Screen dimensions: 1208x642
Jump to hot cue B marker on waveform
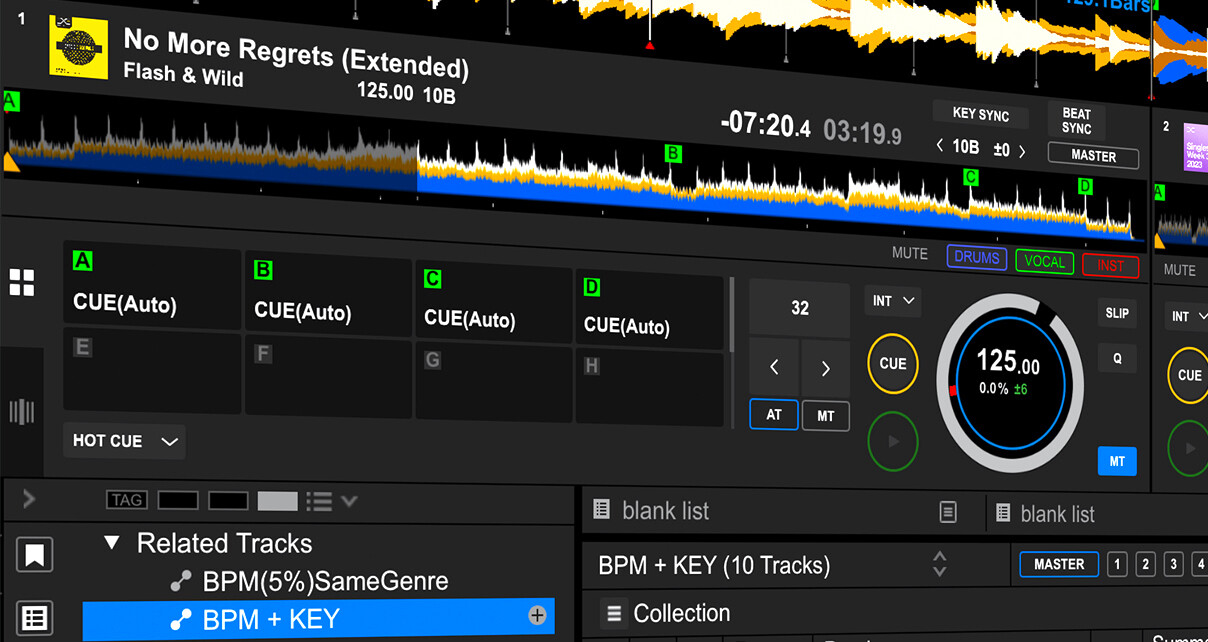tap(673, 154)
